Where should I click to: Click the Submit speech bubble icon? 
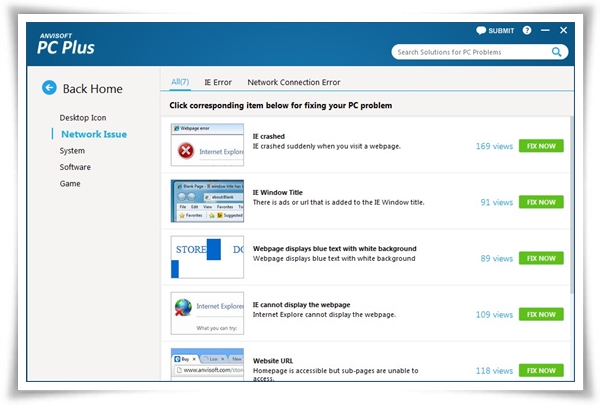(481, 31)
